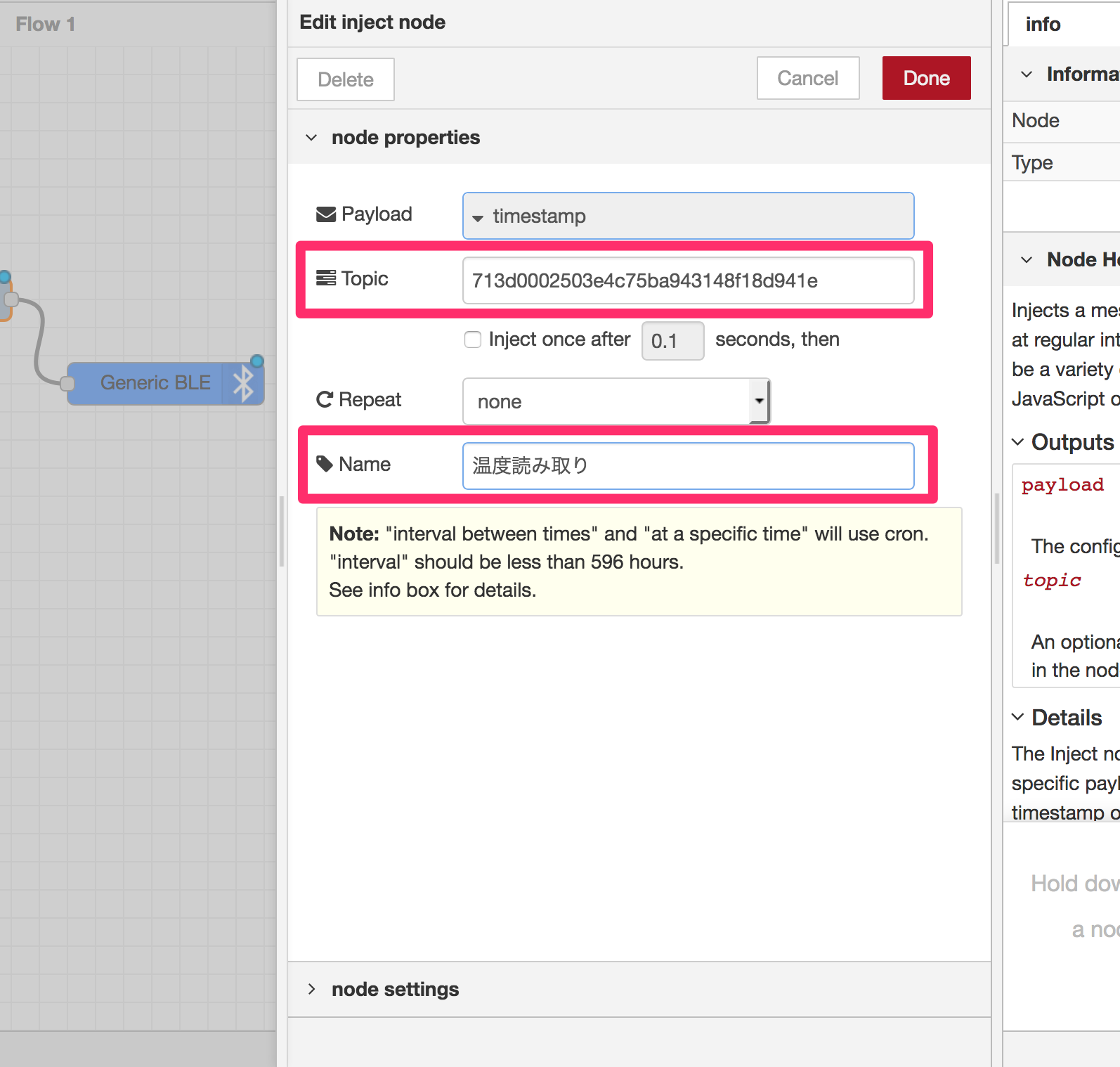Click the Topic list icon
This screenshot has height=1067, width=1120.
coord(326,278)
